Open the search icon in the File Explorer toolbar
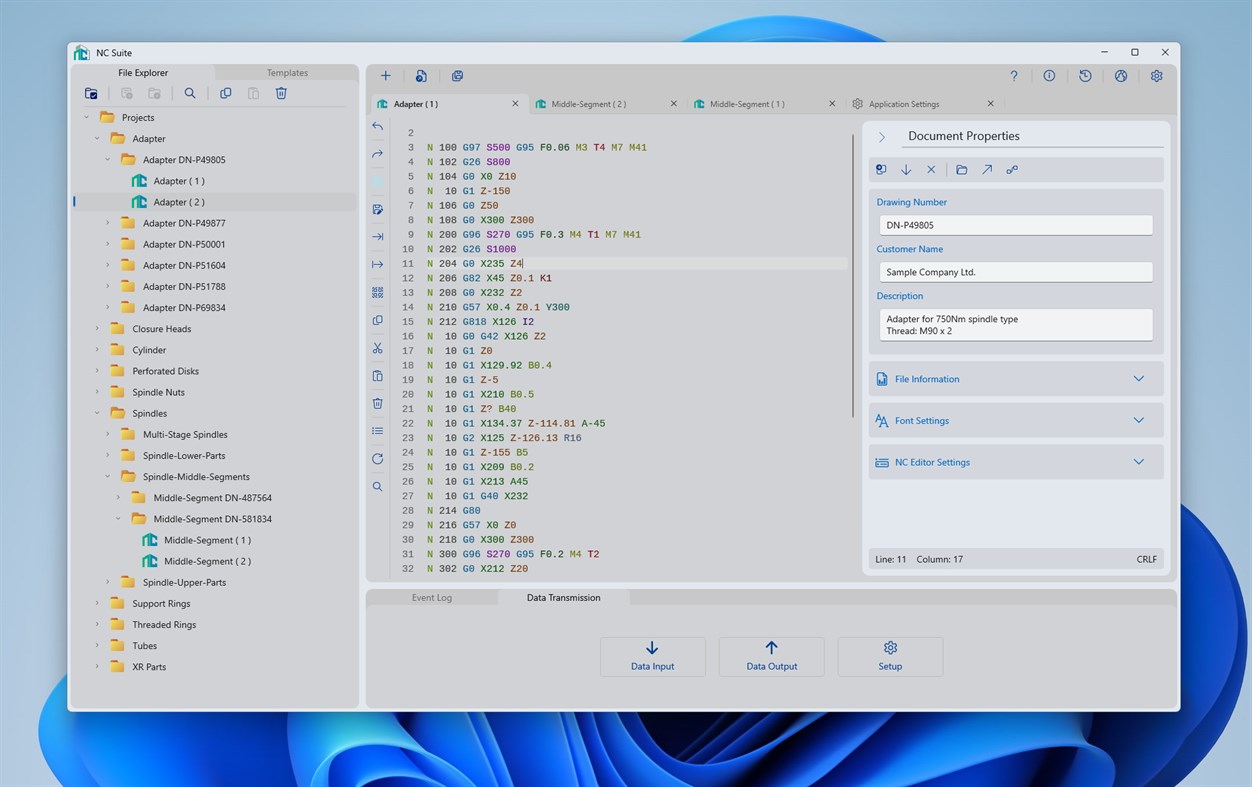Screen dimensions: 1252x787 click(189, 93)
